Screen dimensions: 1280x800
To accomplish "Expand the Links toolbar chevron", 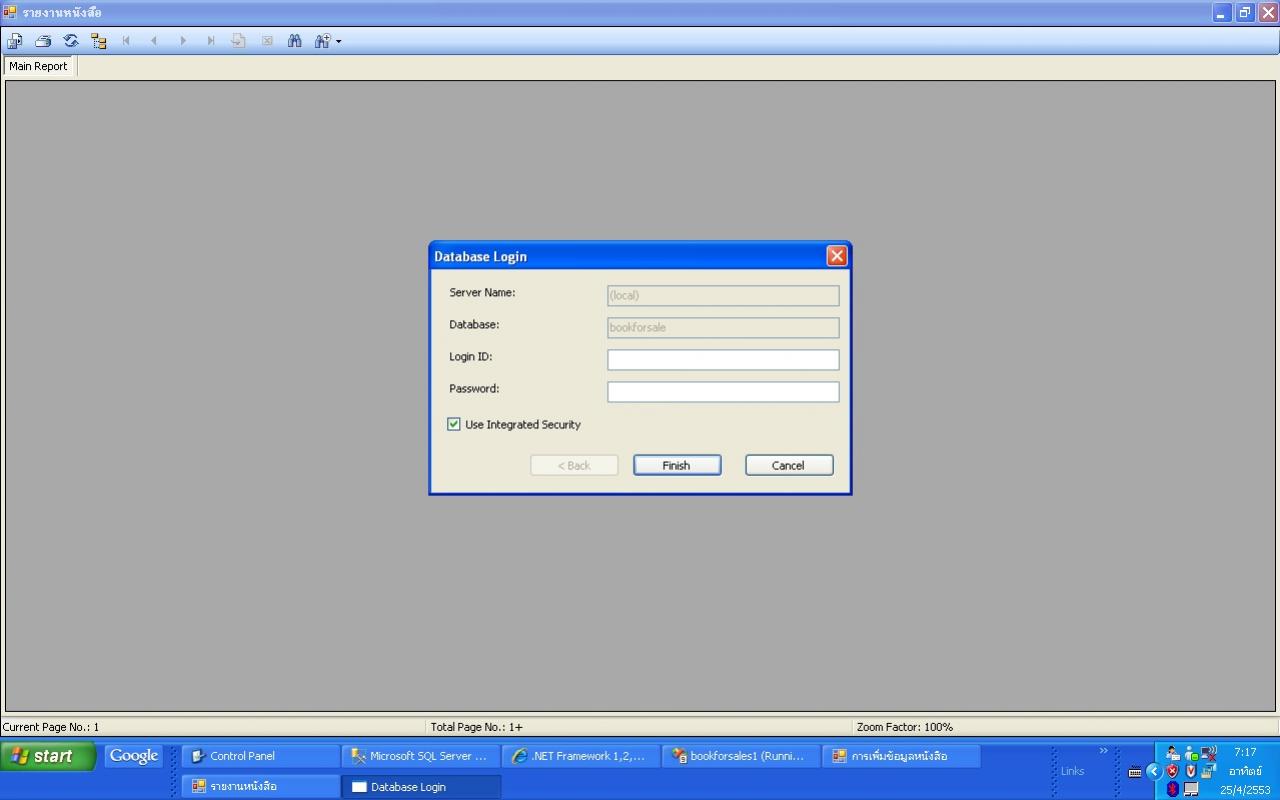I will [x=1103, y=751].
